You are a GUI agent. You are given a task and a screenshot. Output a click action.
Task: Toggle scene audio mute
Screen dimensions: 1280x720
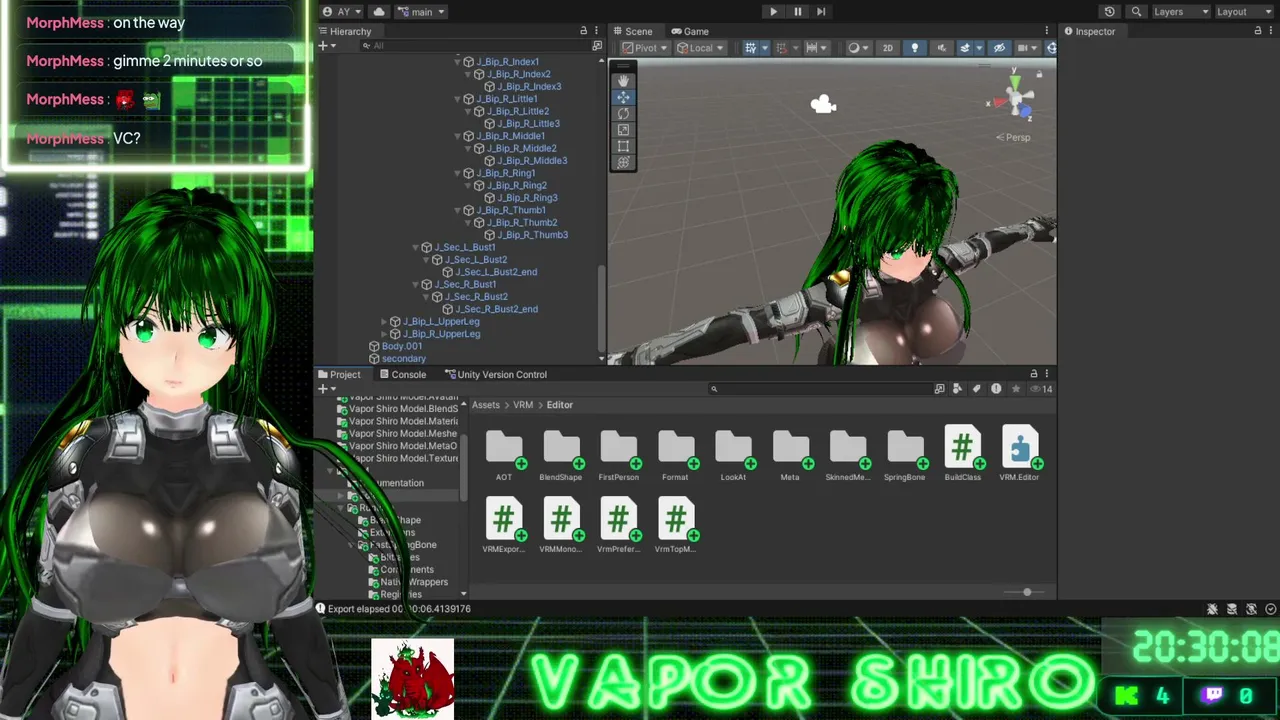click(x=941, y=48)
